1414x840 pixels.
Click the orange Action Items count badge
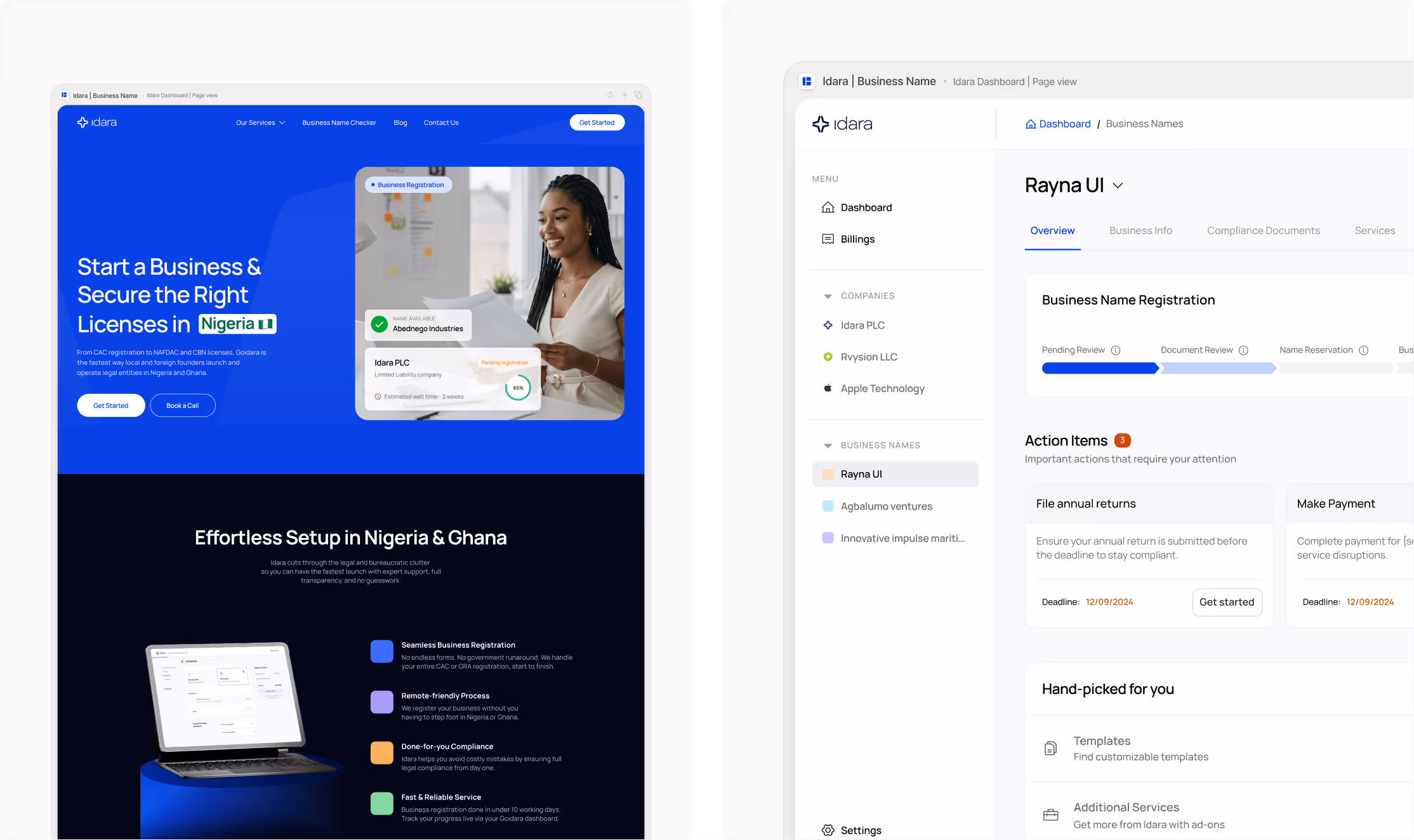click(x=1122, y=440)
